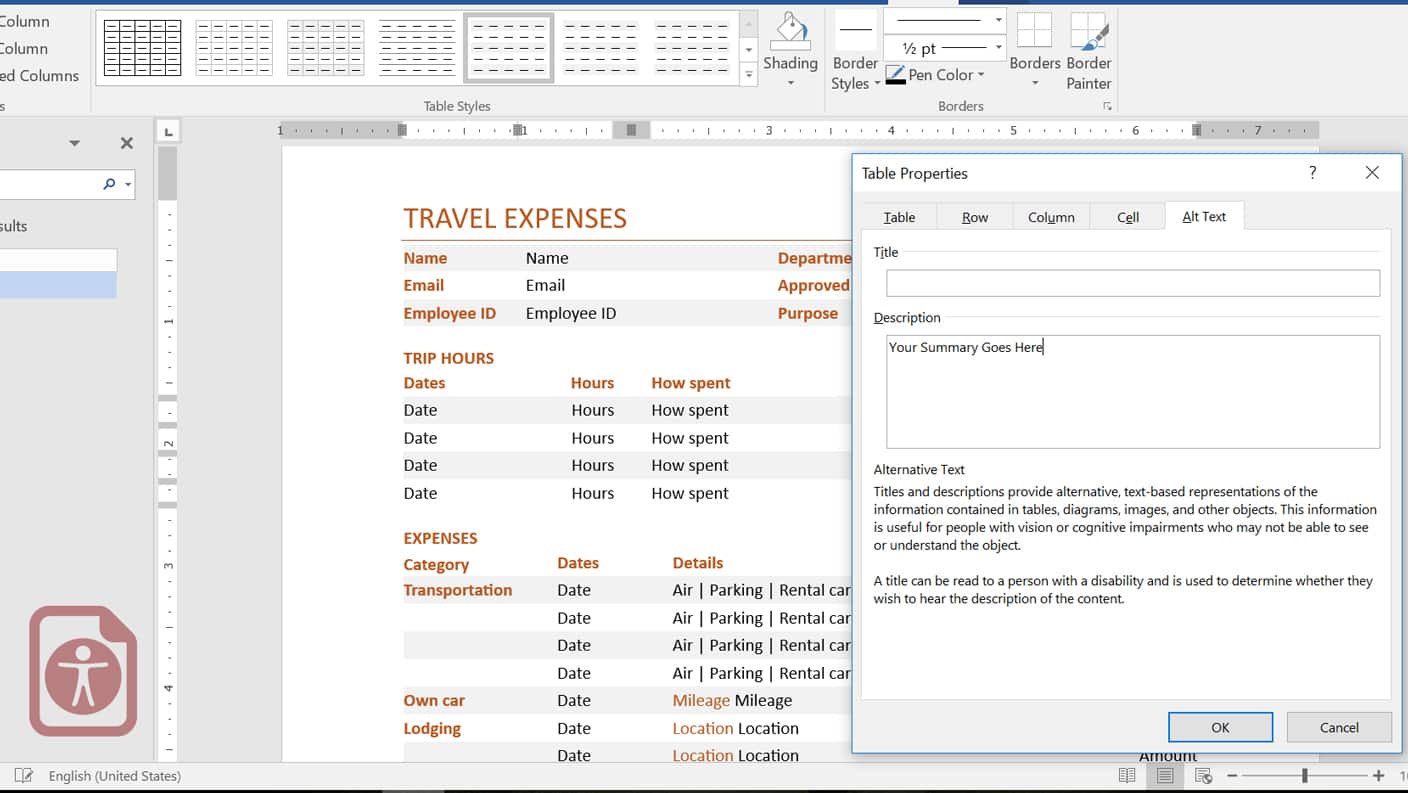
Task: Click the Title input field in the dialog
Action: 1131,283
